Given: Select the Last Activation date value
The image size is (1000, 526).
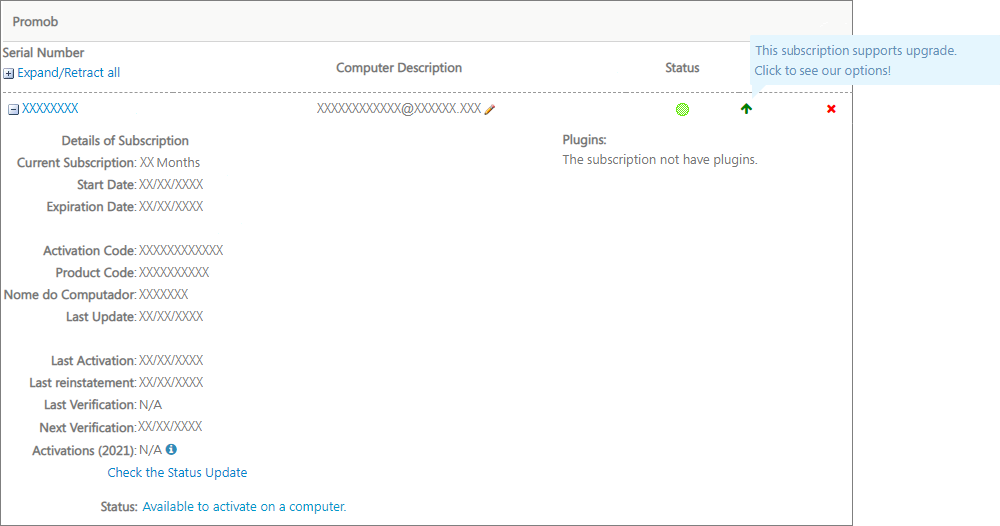Looking at the screenshot, I should [x=171, y=361].
